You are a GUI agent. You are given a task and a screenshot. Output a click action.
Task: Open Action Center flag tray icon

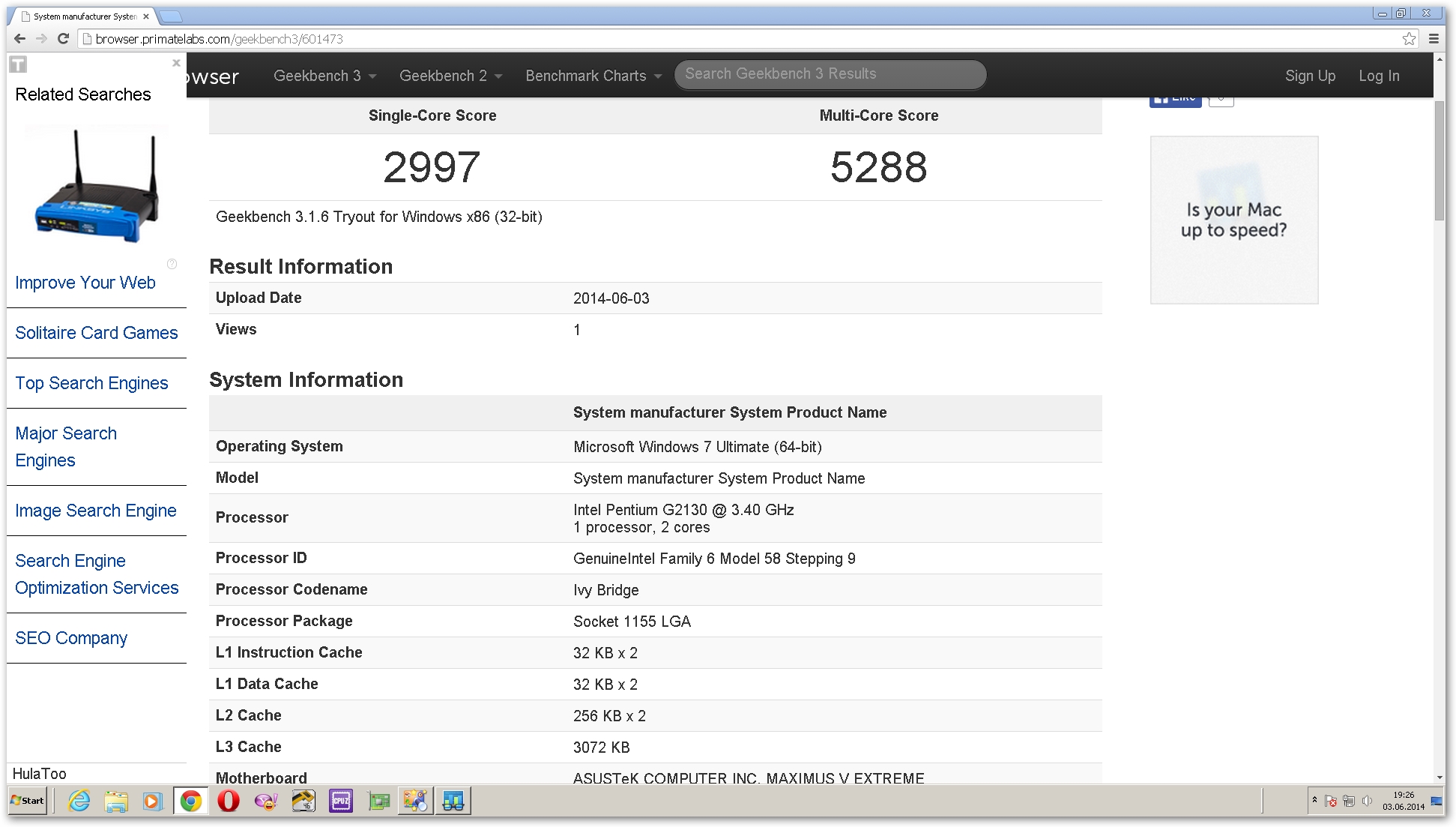click(1331, 802)
